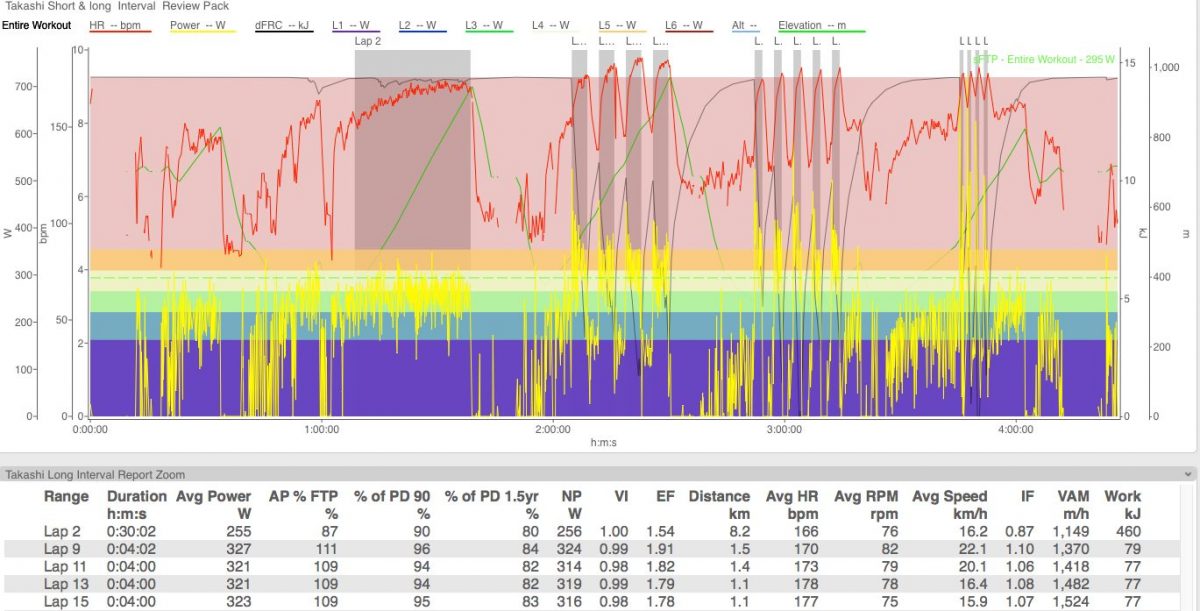Toggle the L6 W red legend entry

688,24
